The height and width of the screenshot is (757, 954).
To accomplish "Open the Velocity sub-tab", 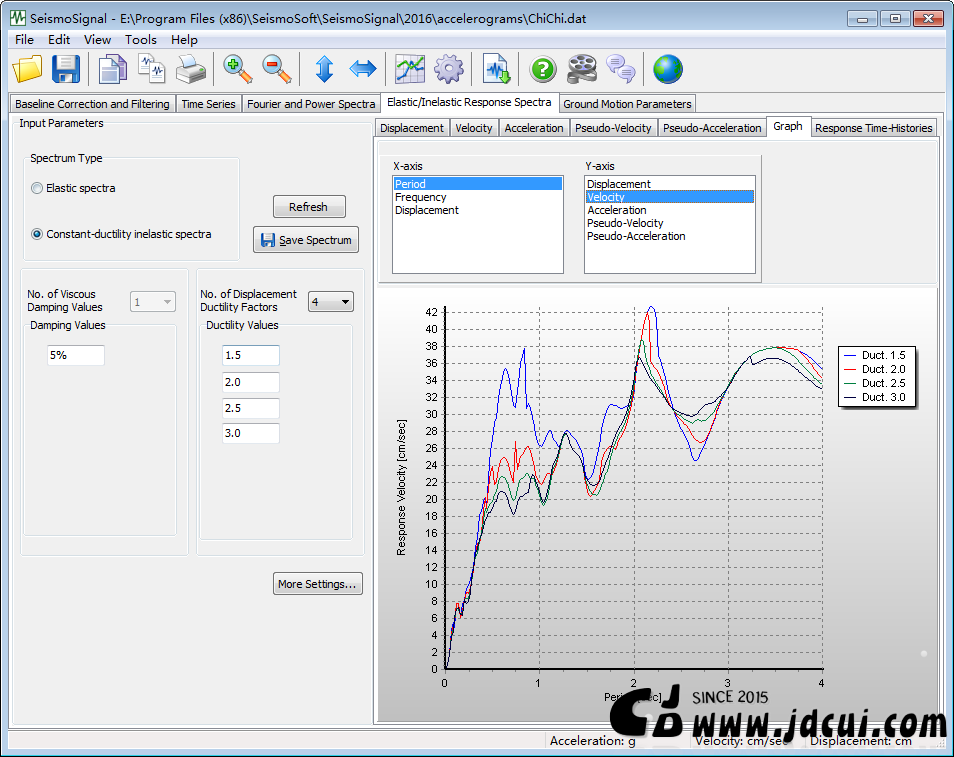I will pyautogui.click(x=474, y=128).
